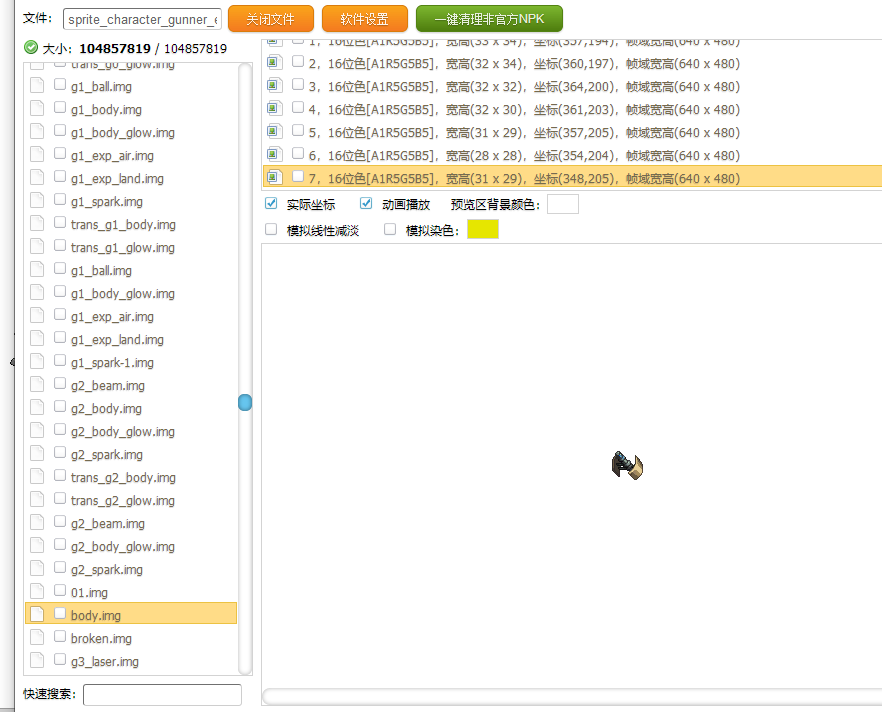Tick the checkbox for g2_body.img
Image resolution: width=882 pixels, height=712 pixels.
pos(60,408)
